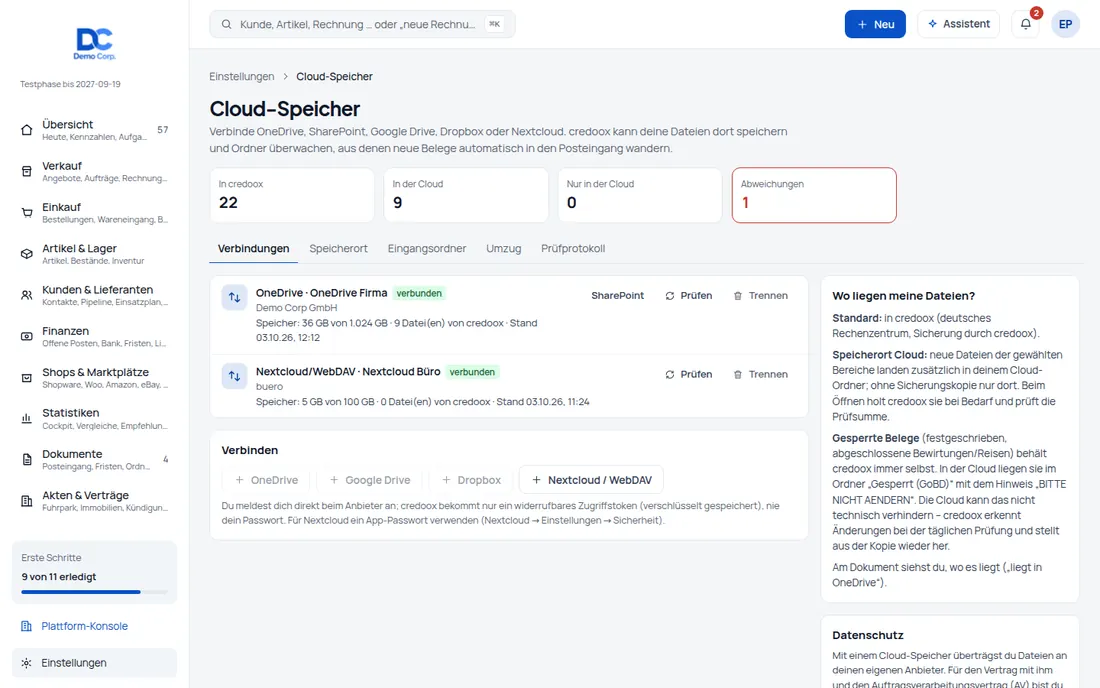Click the Google Drive connect button
Screen dimensions: 1100x688
[x=370, y=480]
